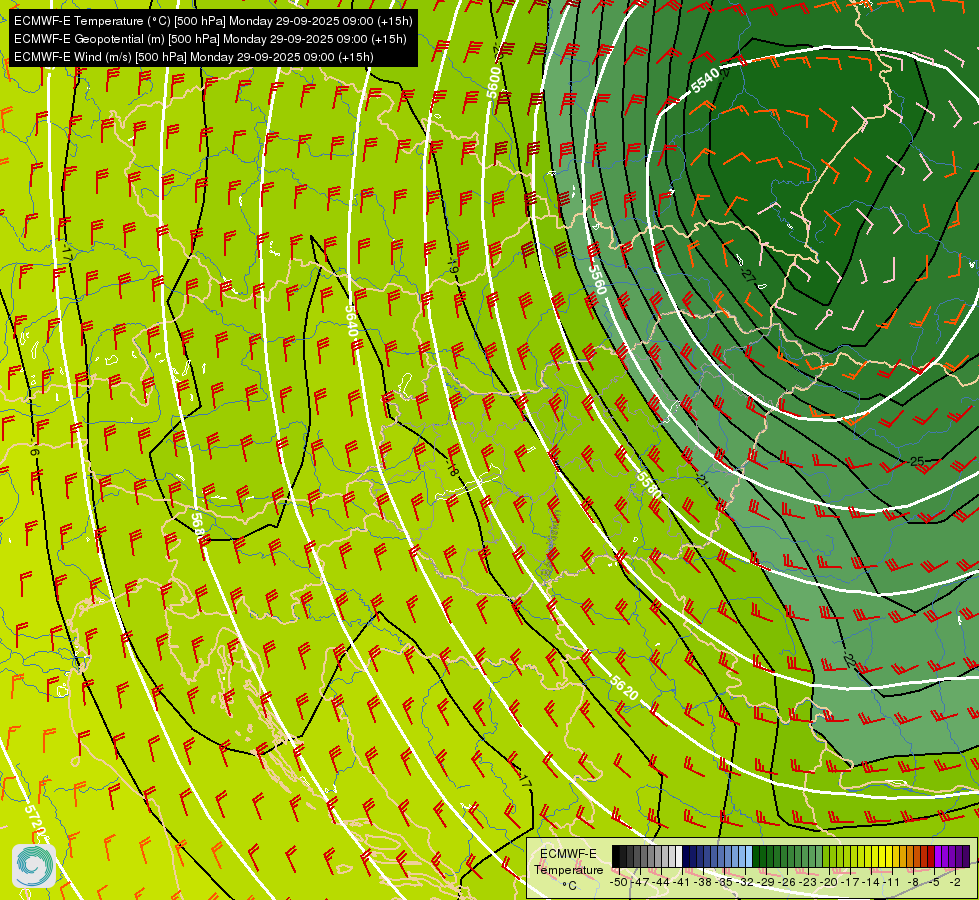Viewport: 979px width, 900px height.
Task: Pick the white swatch near -41 in legend
Action: (x=677, y=856)
